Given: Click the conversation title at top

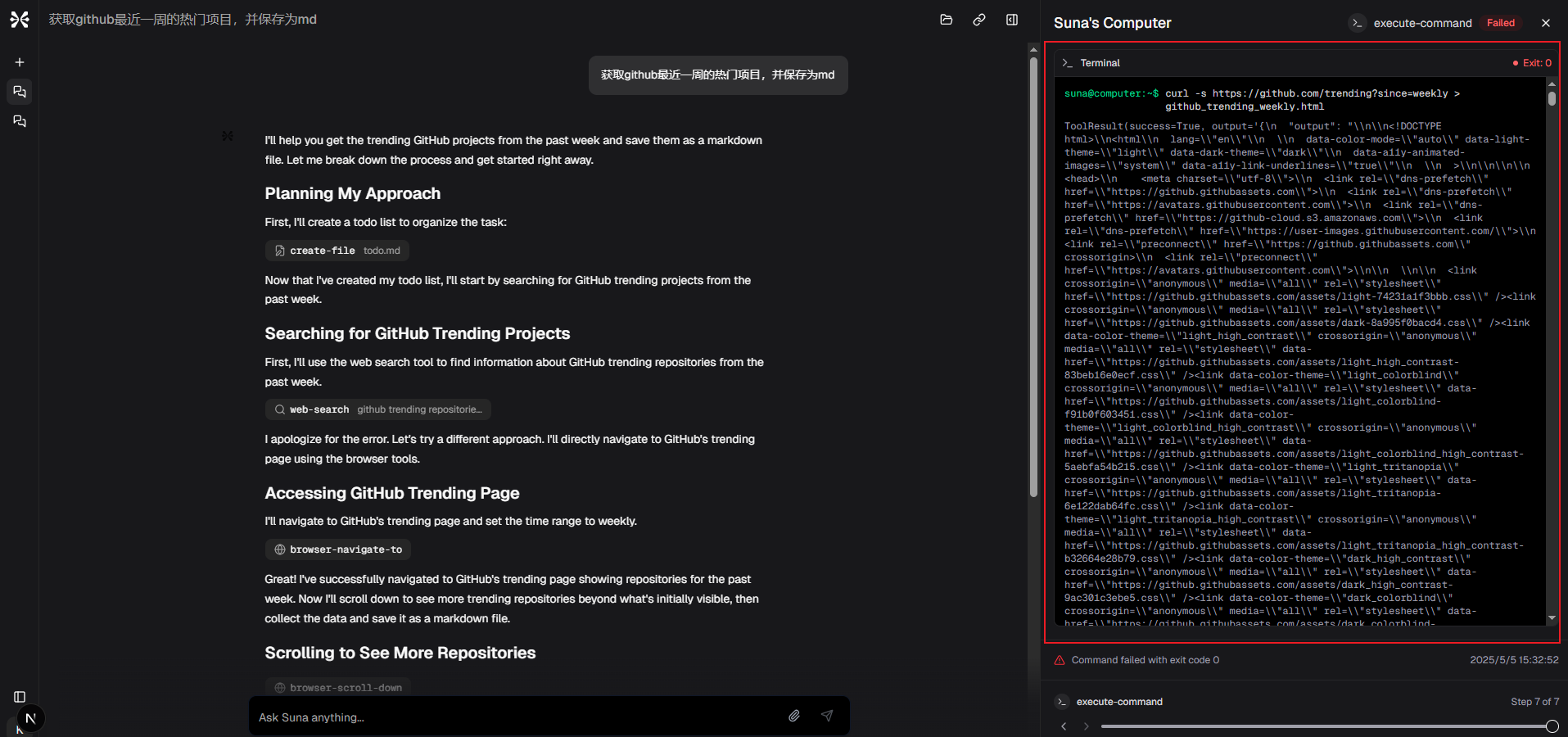Looking at the screenshot, I should pyautogui.click(x=183, y=20).
